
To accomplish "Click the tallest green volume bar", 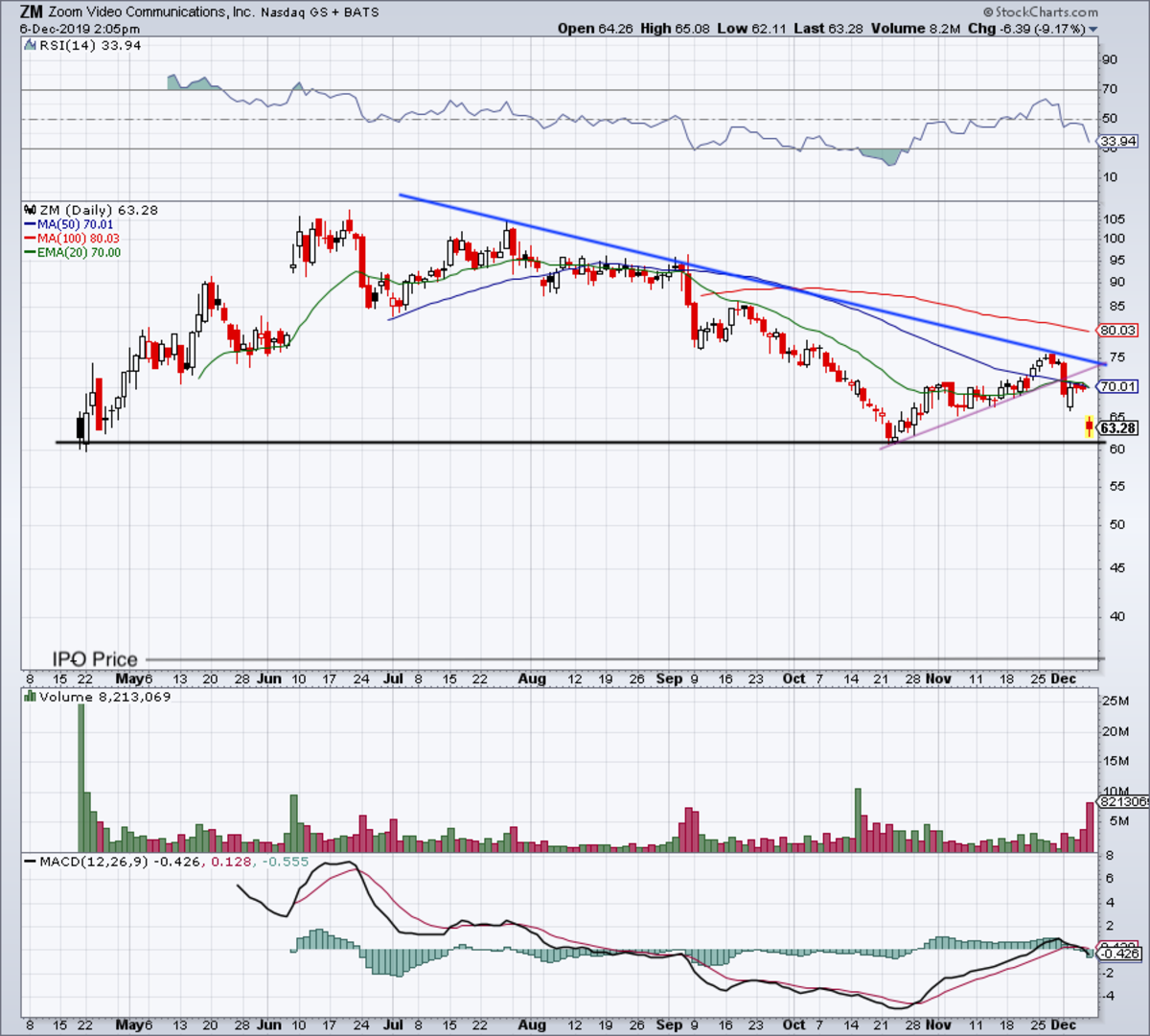I will click(80, 778).
